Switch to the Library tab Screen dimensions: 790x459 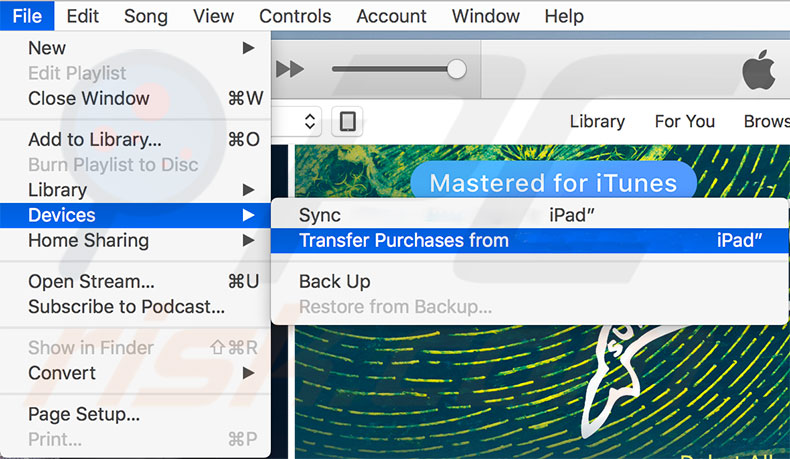597,121
